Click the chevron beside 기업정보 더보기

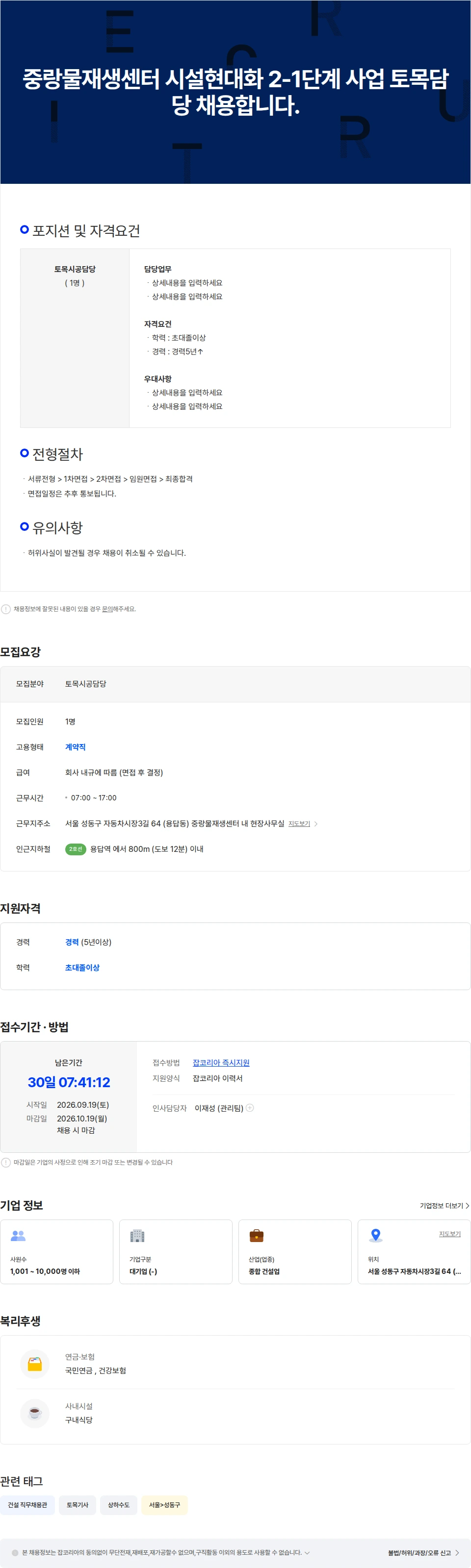pyautogui.click(x=468, y=1206)
